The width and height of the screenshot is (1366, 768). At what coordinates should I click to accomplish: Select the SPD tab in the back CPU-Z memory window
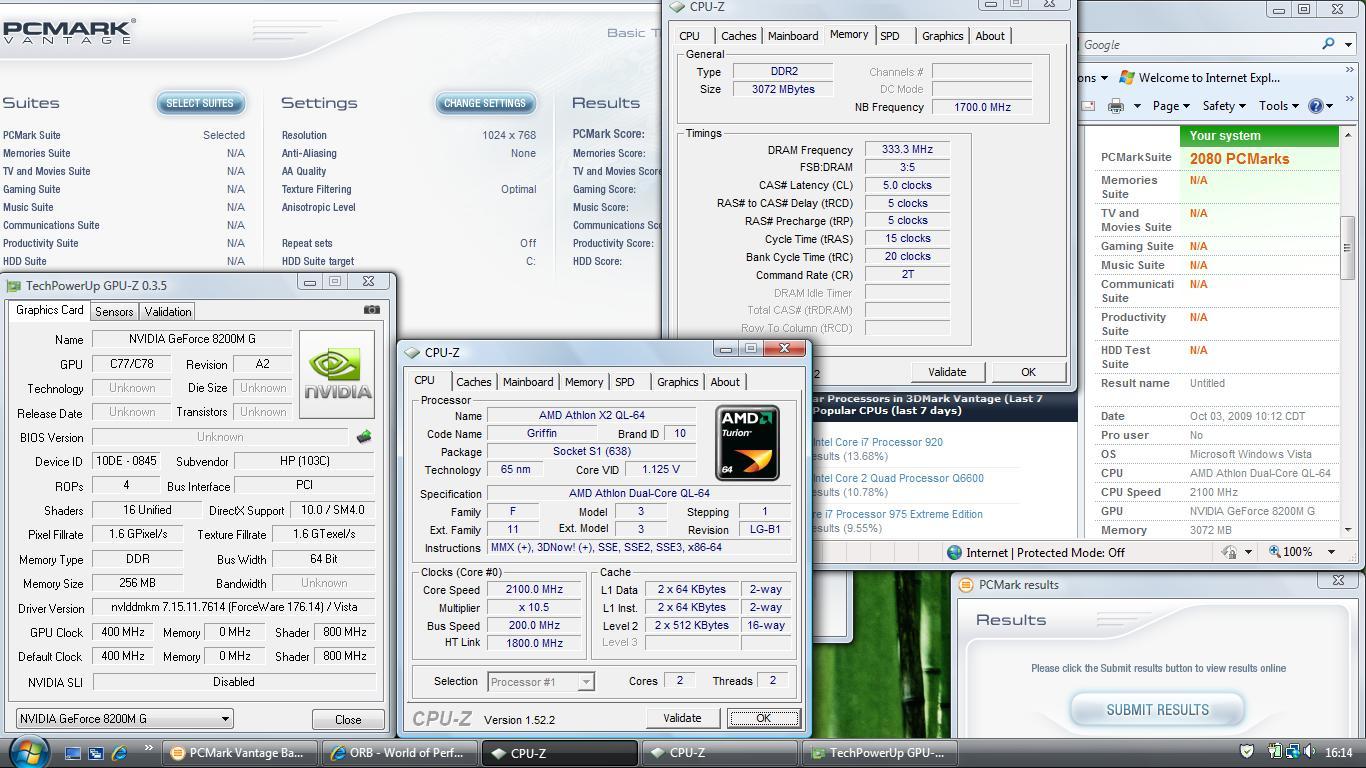(889, 36)
